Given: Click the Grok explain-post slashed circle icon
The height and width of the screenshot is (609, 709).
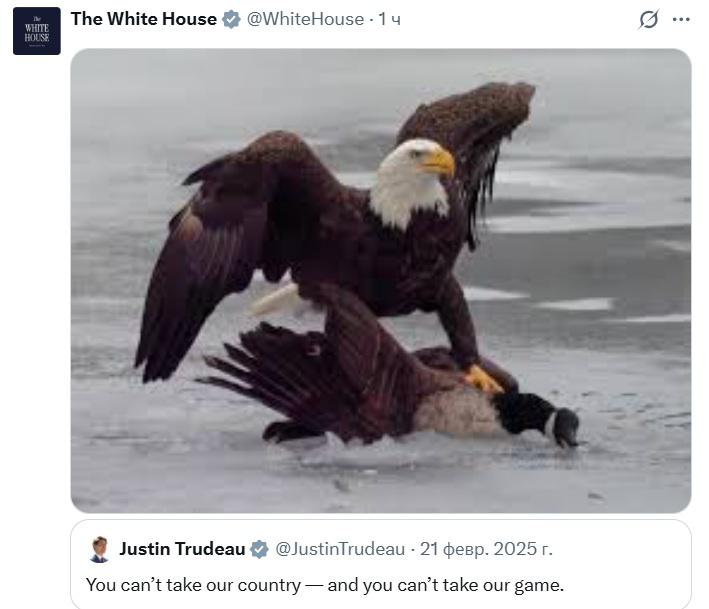Looking at the screenshot, I should click(649, 19).
